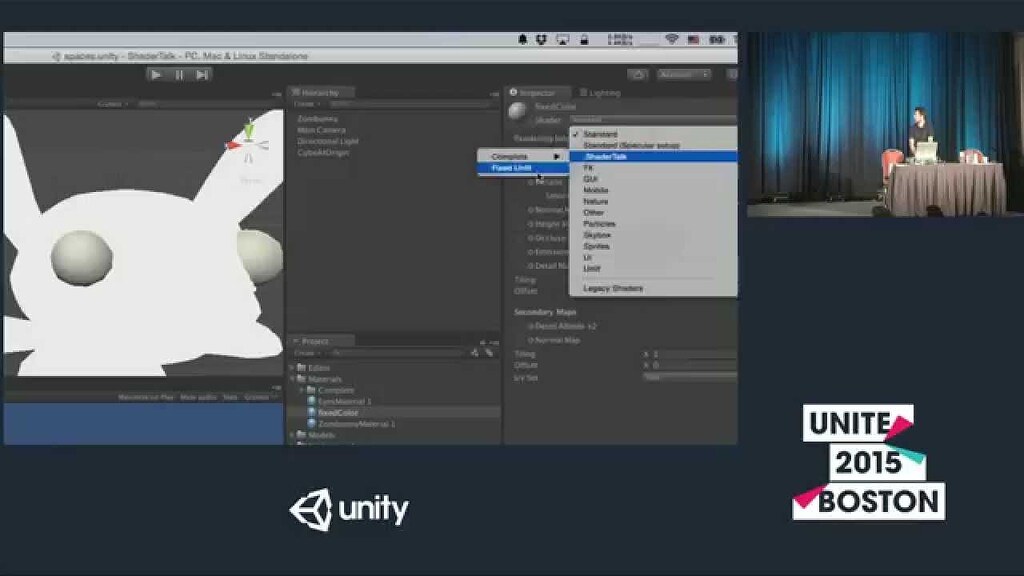The image size is (1024, 576).
Task: Open the GUI shader category
Action: coord(653,179)
